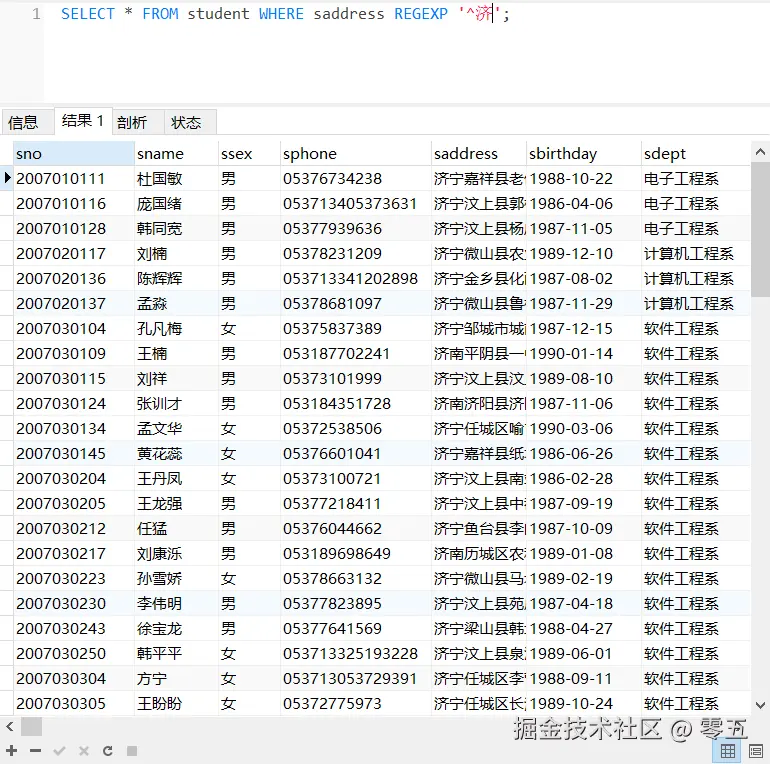Select ssex cell 女 in 孟文华's row
The height and width of the screenshot is (764, 770).
point(249,429)
